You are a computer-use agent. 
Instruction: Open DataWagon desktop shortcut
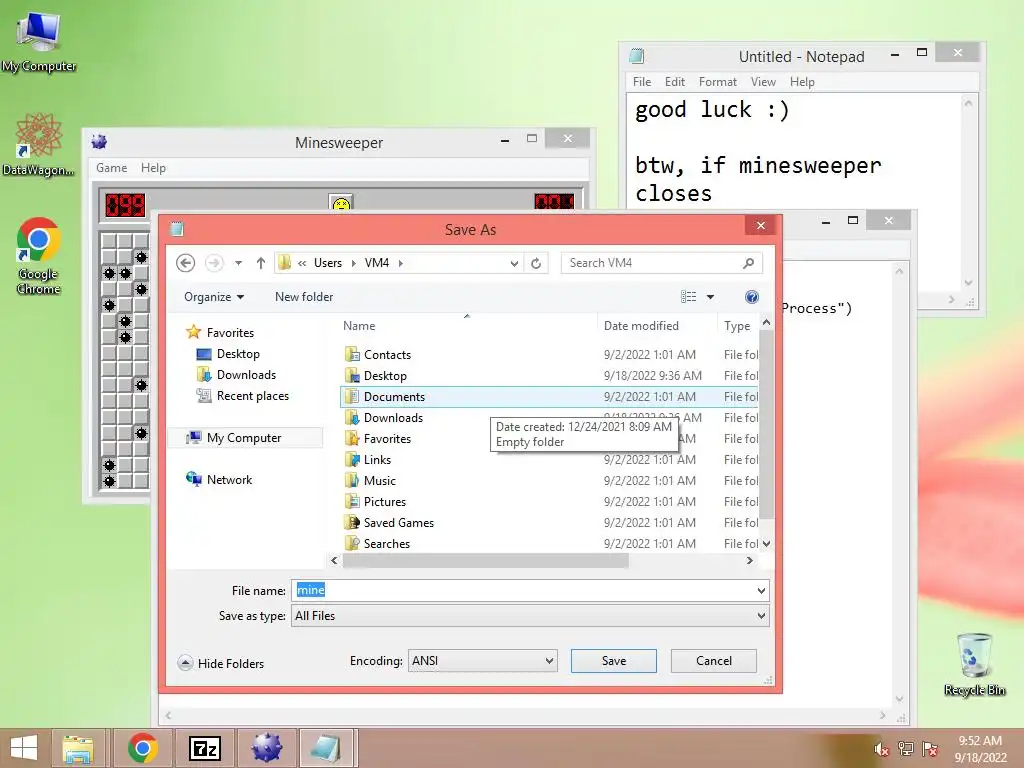pyautogui.click(x=39, y=144)
